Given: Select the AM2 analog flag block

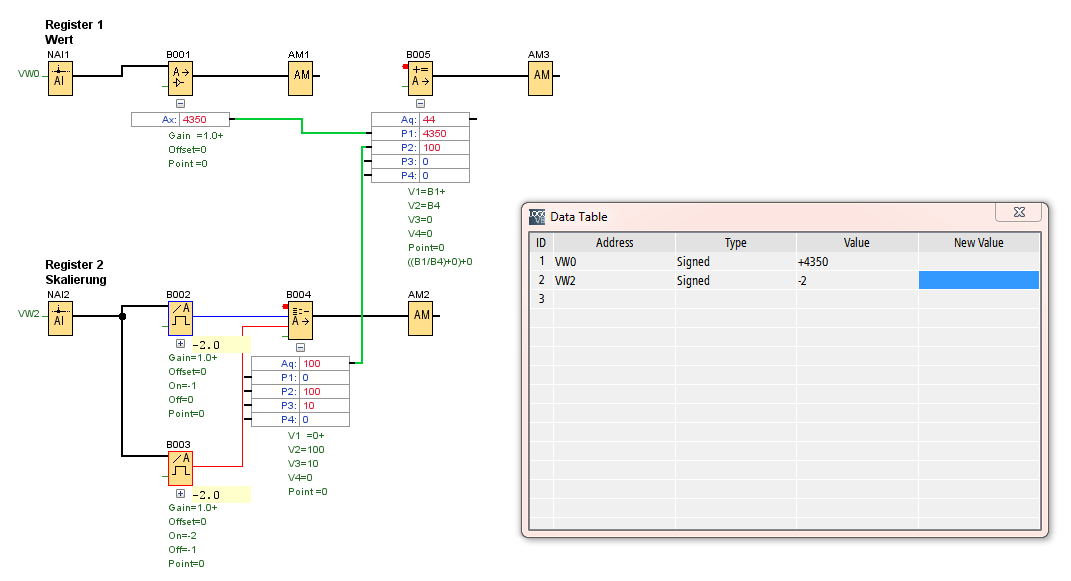Looking at the screenshot, I should pyautogui.click(x=420, y=317).
